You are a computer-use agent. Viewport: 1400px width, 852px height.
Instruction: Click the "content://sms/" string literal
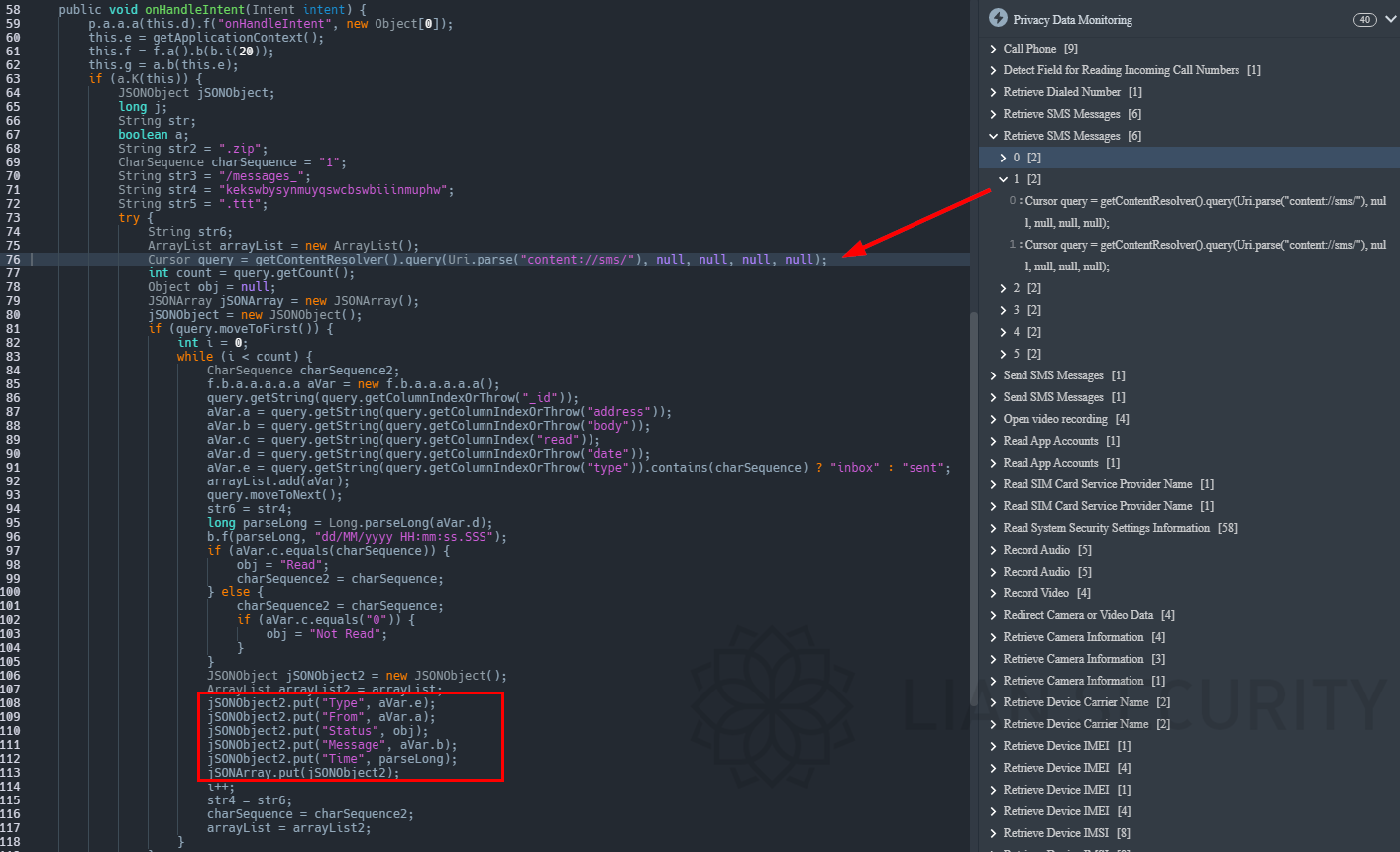[581, 260]
